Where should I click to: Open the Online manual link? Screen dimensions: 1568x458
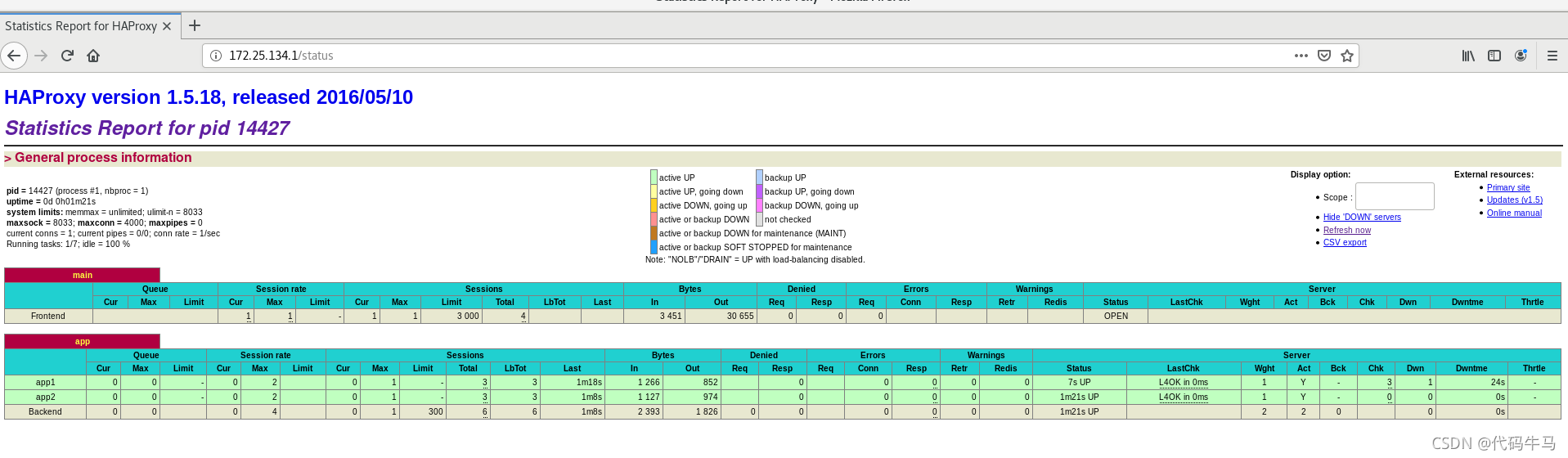pyautogui.click(x=1514, y=213)
